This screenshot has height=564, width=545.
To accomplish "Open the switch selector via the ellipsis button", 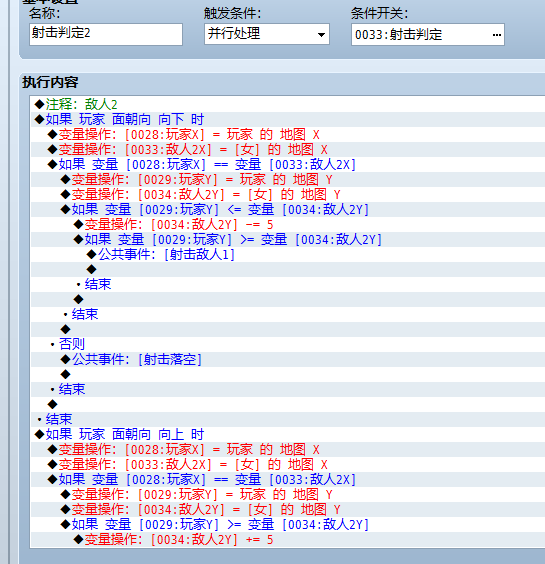I will (x=497, y=35).
